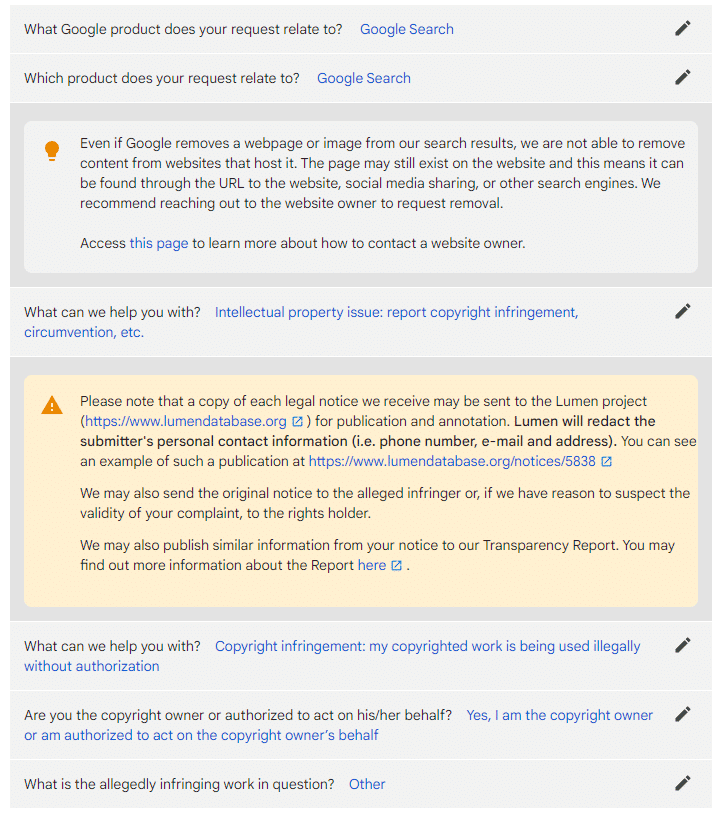Click pencil next to Copyright infringement answer
Screen dimensions: 723x822
pyautogui.click(x=682, y=645)
